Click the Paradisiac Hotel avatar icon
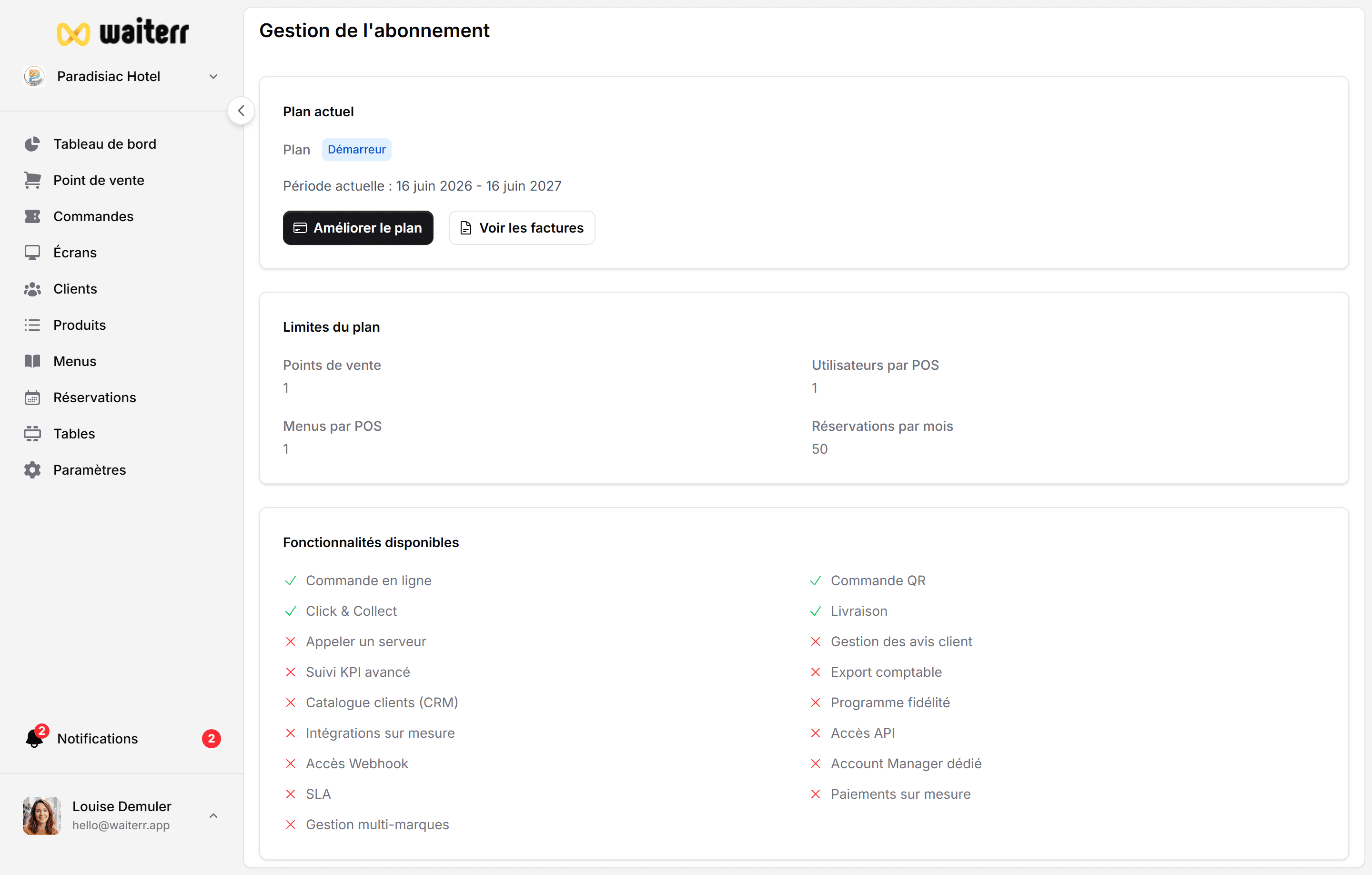The image size is (1372, 875). [35, 76]
